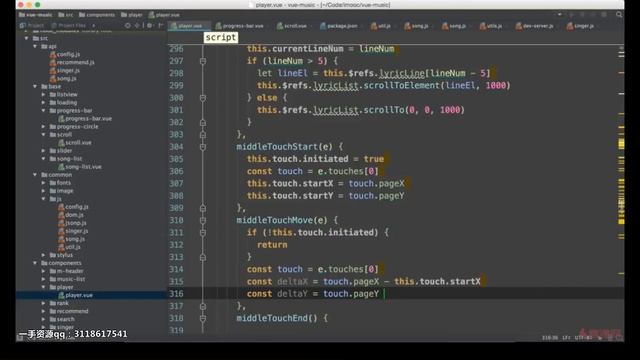Toggle fold end marker on line 317
This screenshot has width=640, height=360.
coord(202,306)
